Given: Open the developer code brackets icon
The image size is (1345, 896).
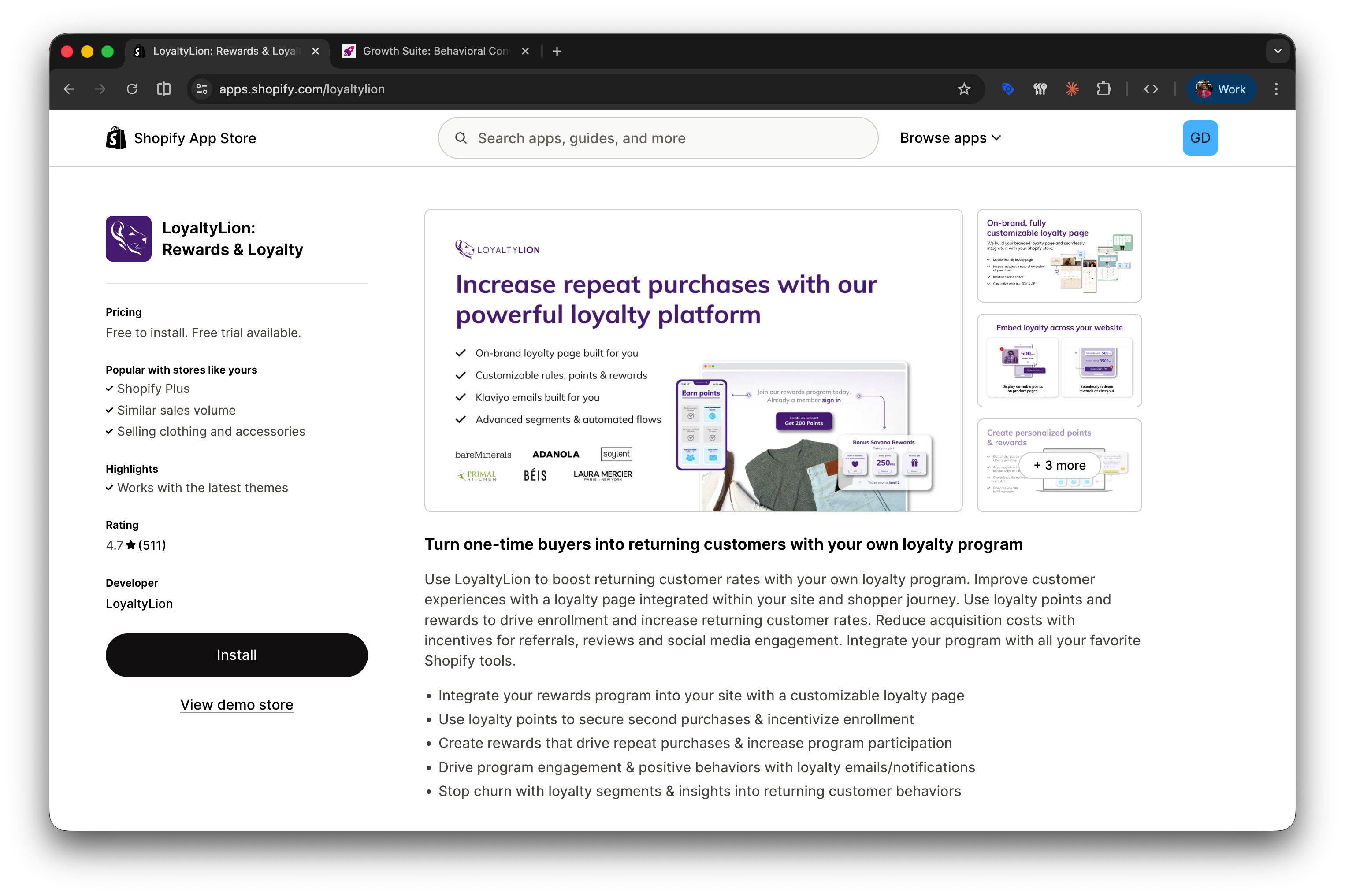Looking at the screenshot, I should tap(1151, 89).
